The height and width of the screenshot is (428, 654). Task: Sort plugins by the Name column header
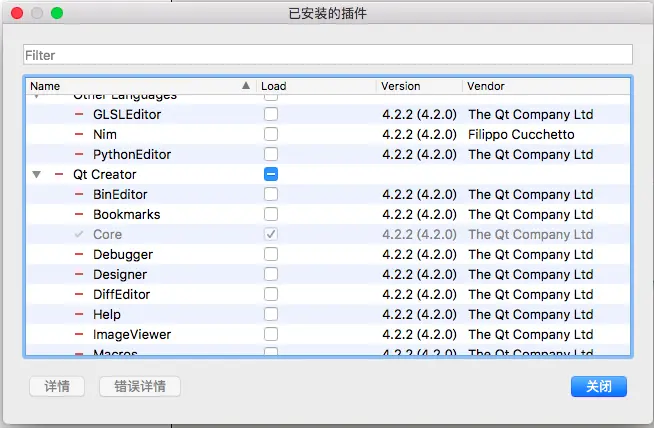click(x=141, y=86)
